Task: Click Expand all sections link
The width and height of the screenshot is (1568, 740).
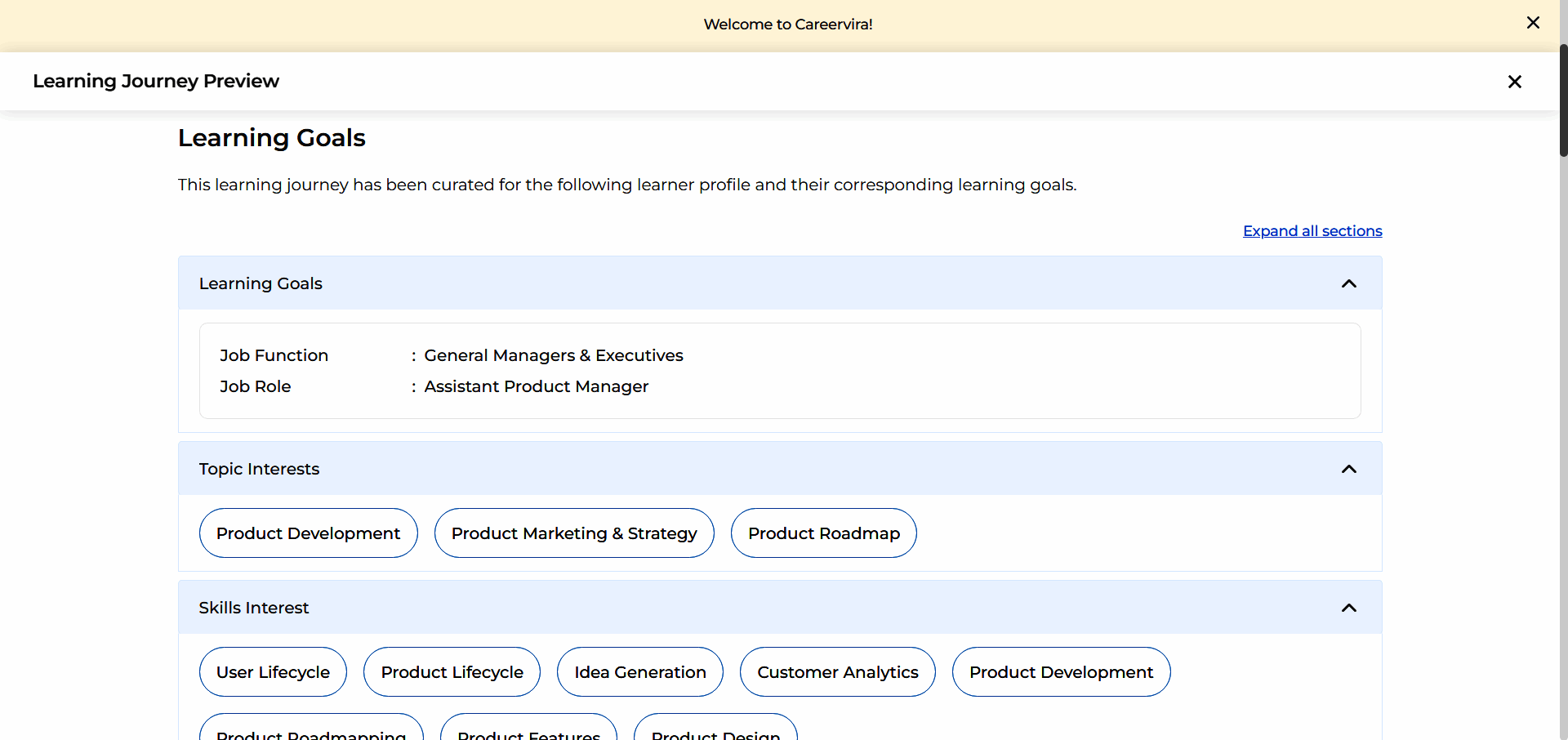Action: coord(1312,231)
